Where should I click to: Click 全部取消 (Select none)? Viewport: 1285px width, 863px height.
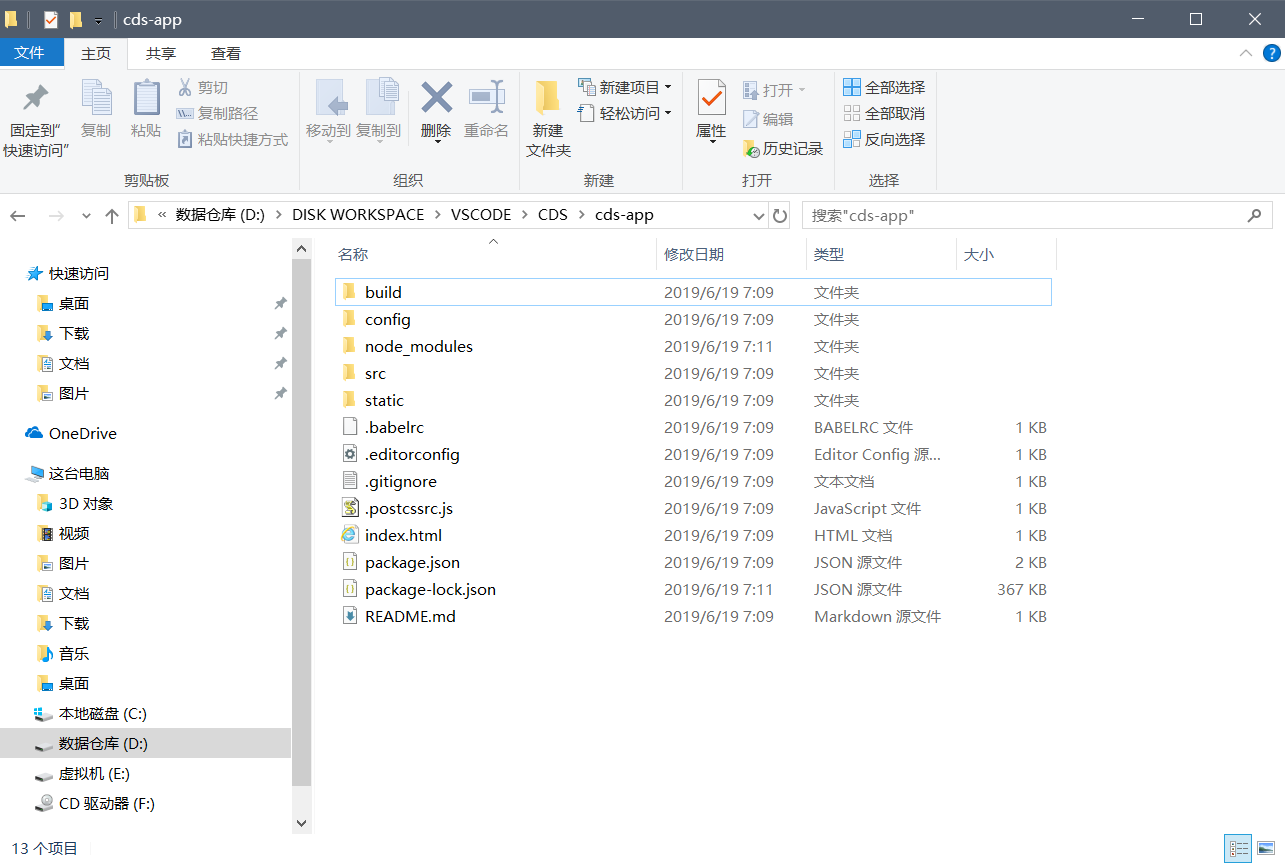point(884,113)
